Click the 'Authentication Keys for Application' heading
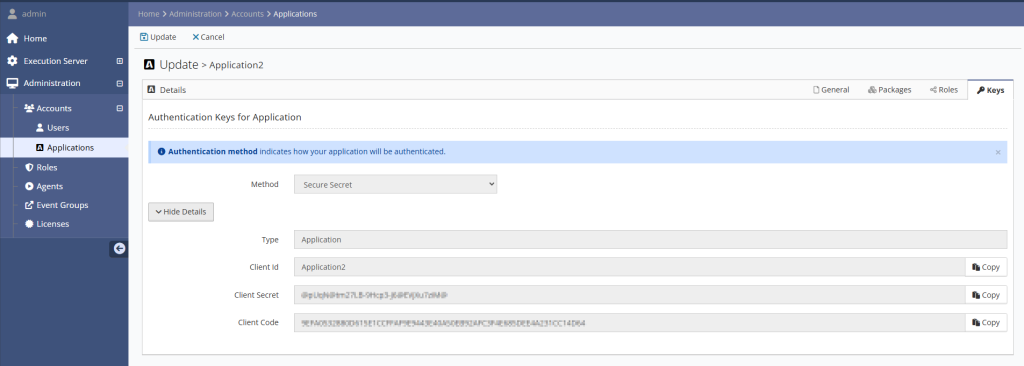The image size is (1024, 366). pos(225,118)
